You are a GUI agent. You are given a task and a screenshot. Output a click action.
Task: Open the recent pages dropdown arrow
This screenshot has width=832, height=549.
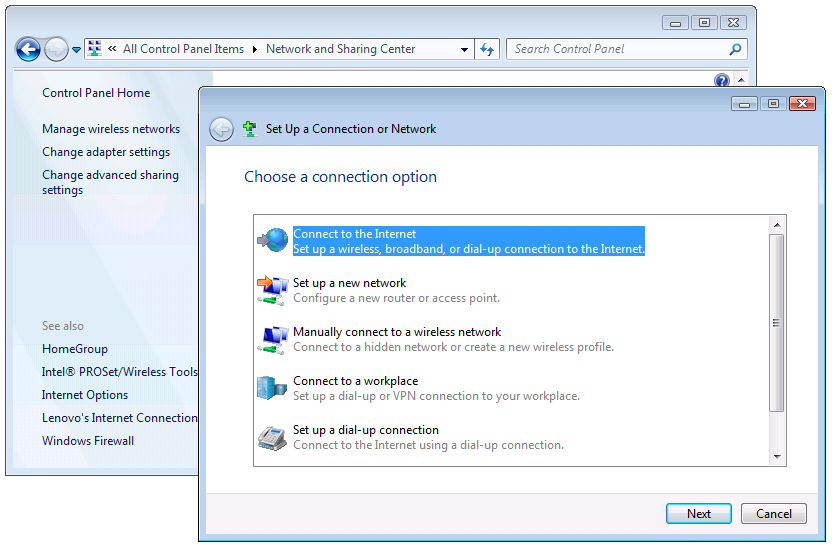click(76, 50)
